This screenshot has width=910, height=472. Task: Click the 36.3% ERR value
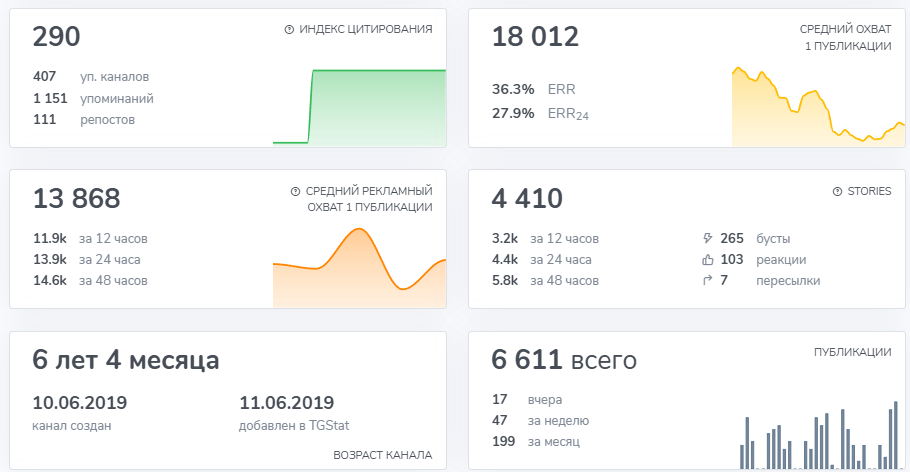pos(513,88)
